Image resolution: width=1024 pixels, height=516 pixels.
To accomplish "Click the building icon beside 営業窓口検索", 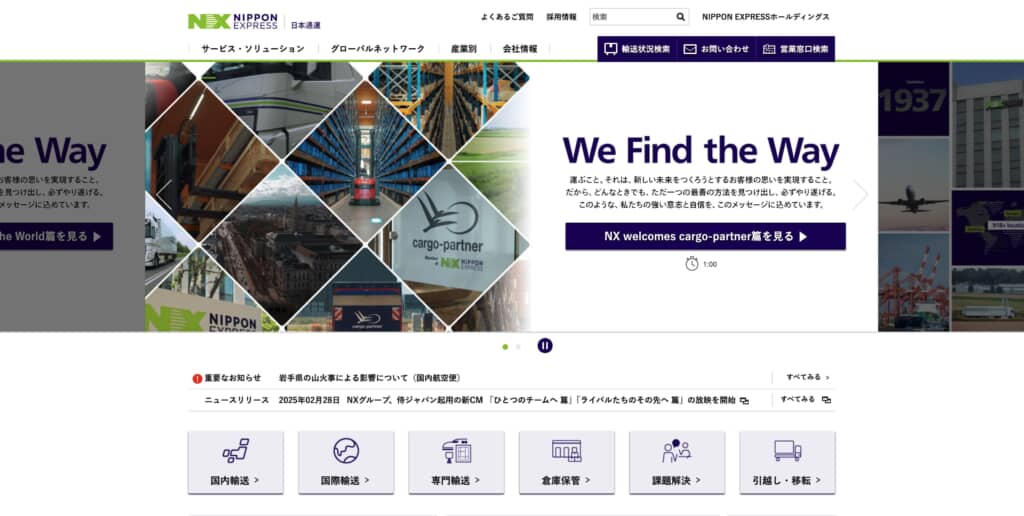I will [x=769, y=49].
